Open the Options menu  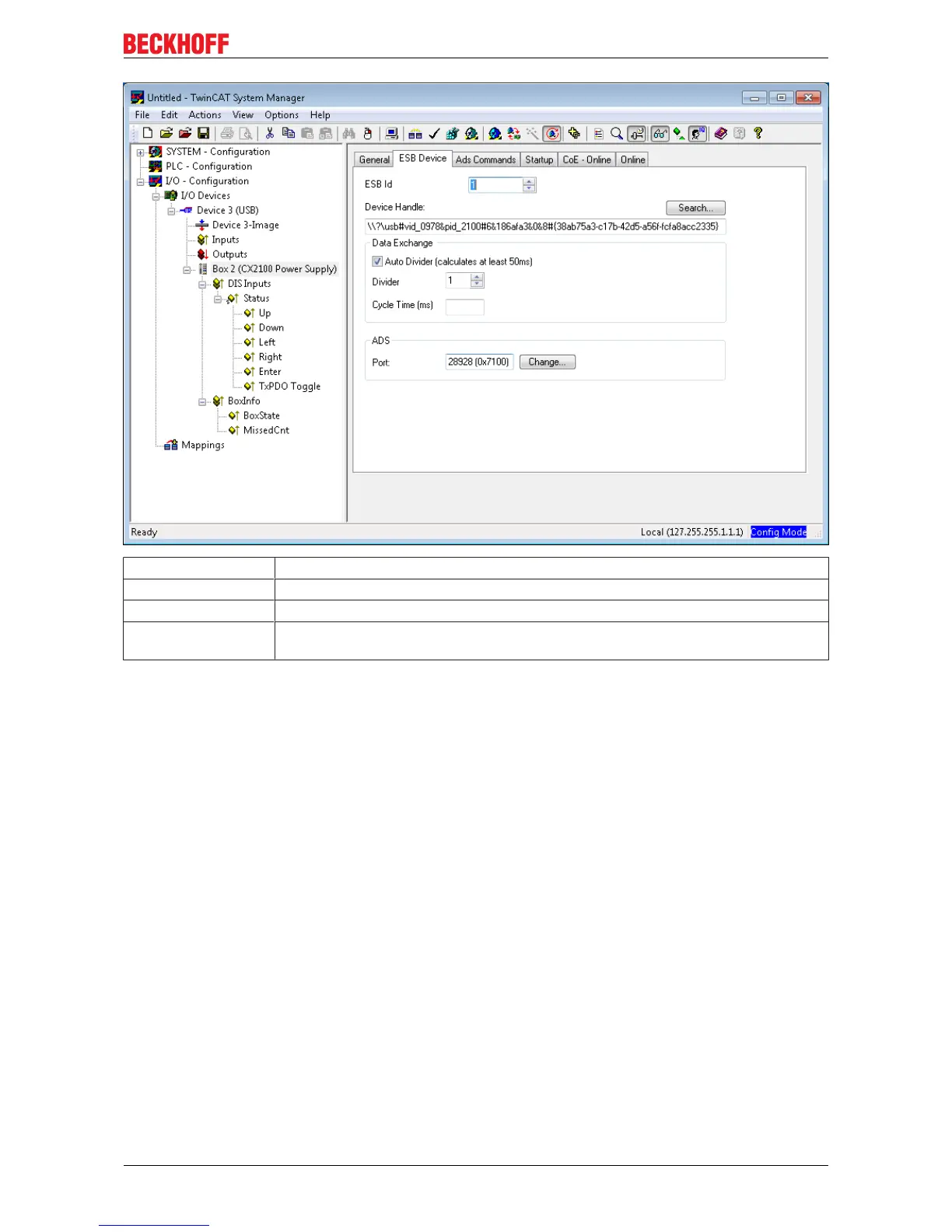tap(282, 115)
